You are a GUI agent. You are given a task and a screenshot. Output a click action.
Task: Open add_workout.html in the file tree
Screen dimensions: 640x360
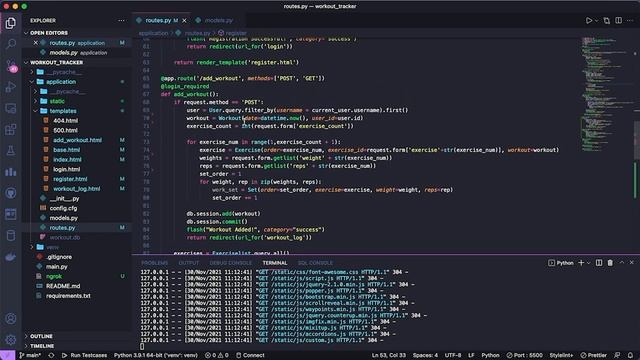pyautogui.click(x=77, y=140)
